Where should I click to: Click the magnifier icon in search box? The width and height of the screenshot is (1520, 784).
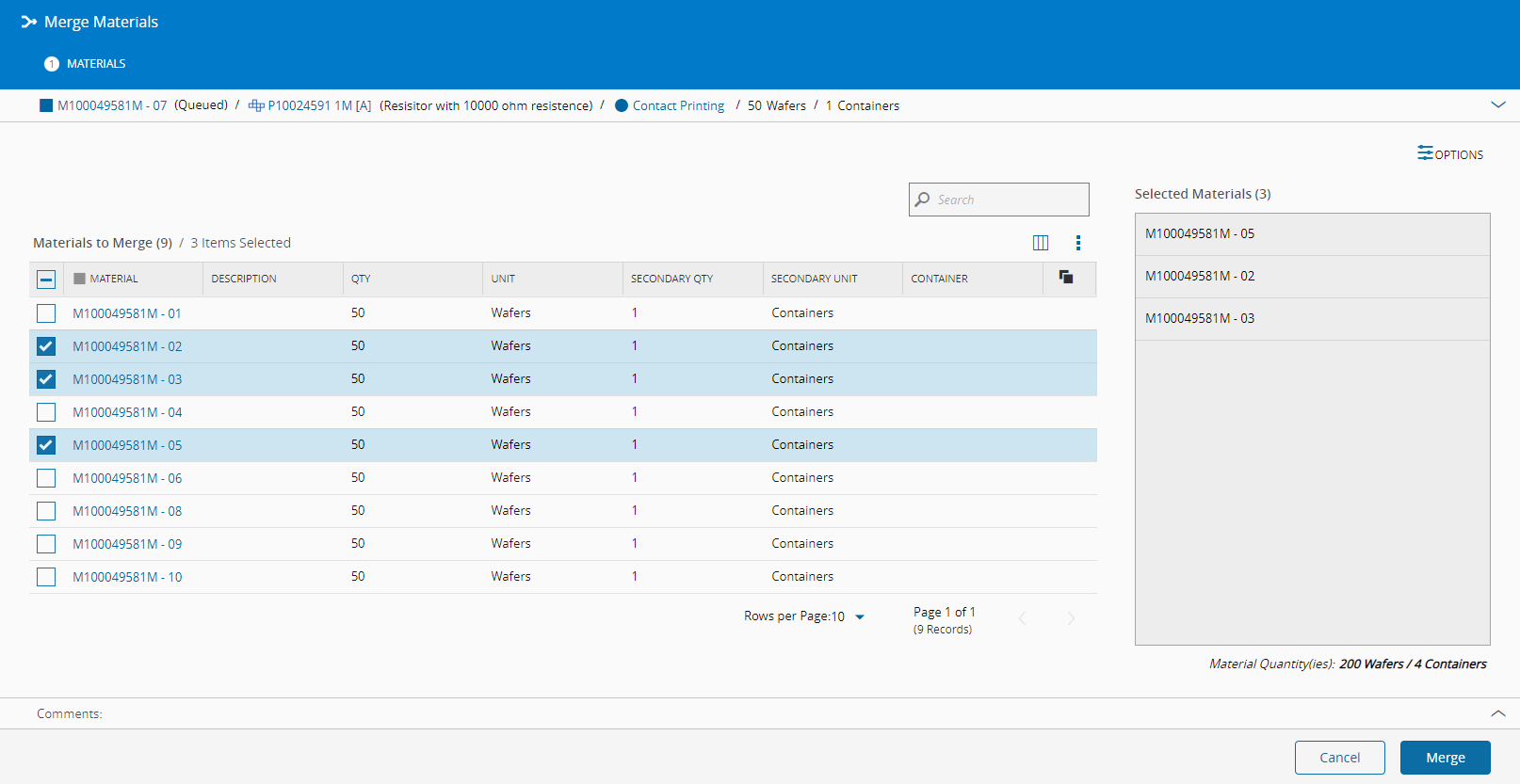pos(923,200)
